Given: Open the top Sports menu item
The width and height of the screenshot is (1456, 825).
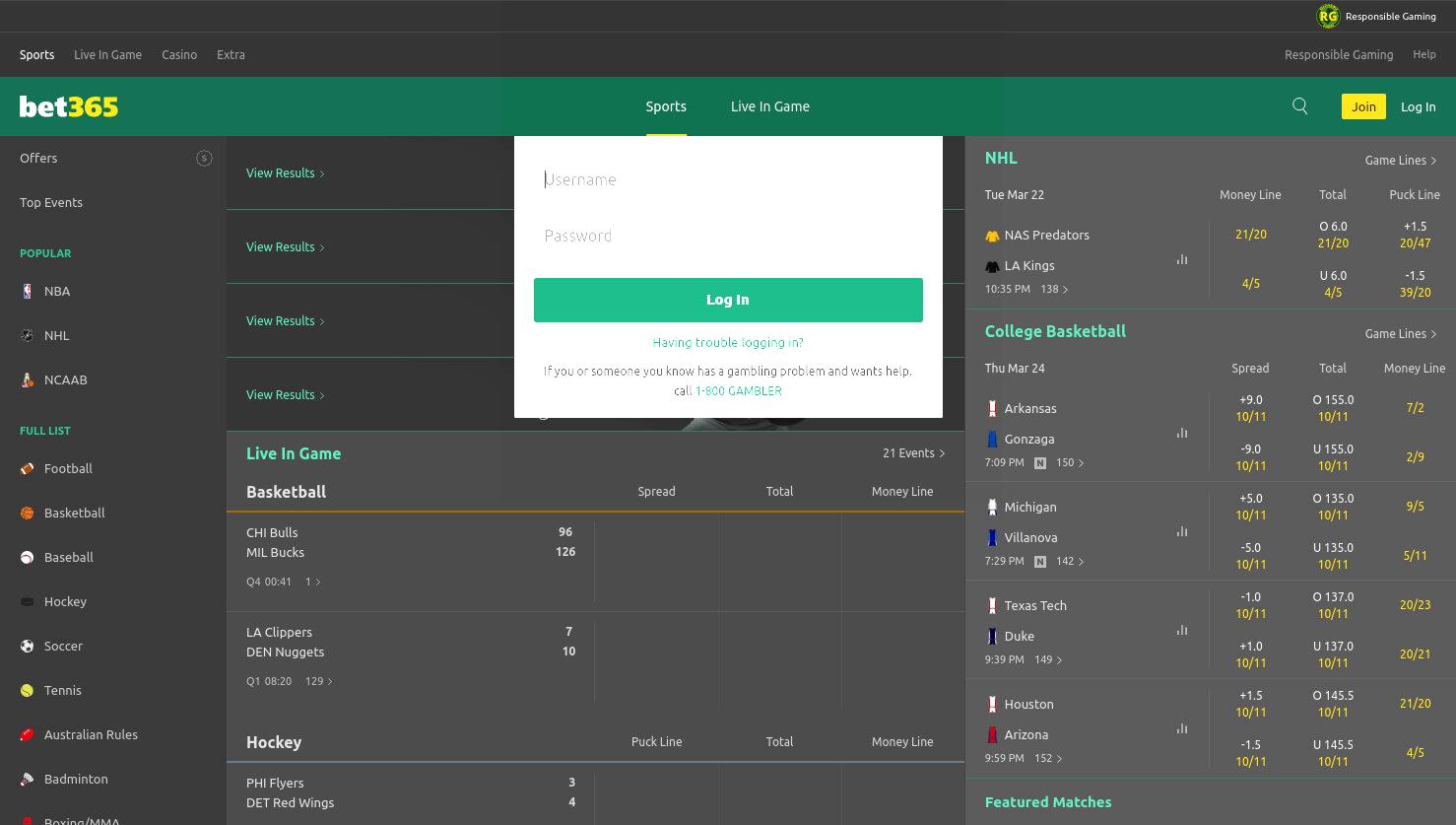Looking at the screenshot, I should click(37, 54).
